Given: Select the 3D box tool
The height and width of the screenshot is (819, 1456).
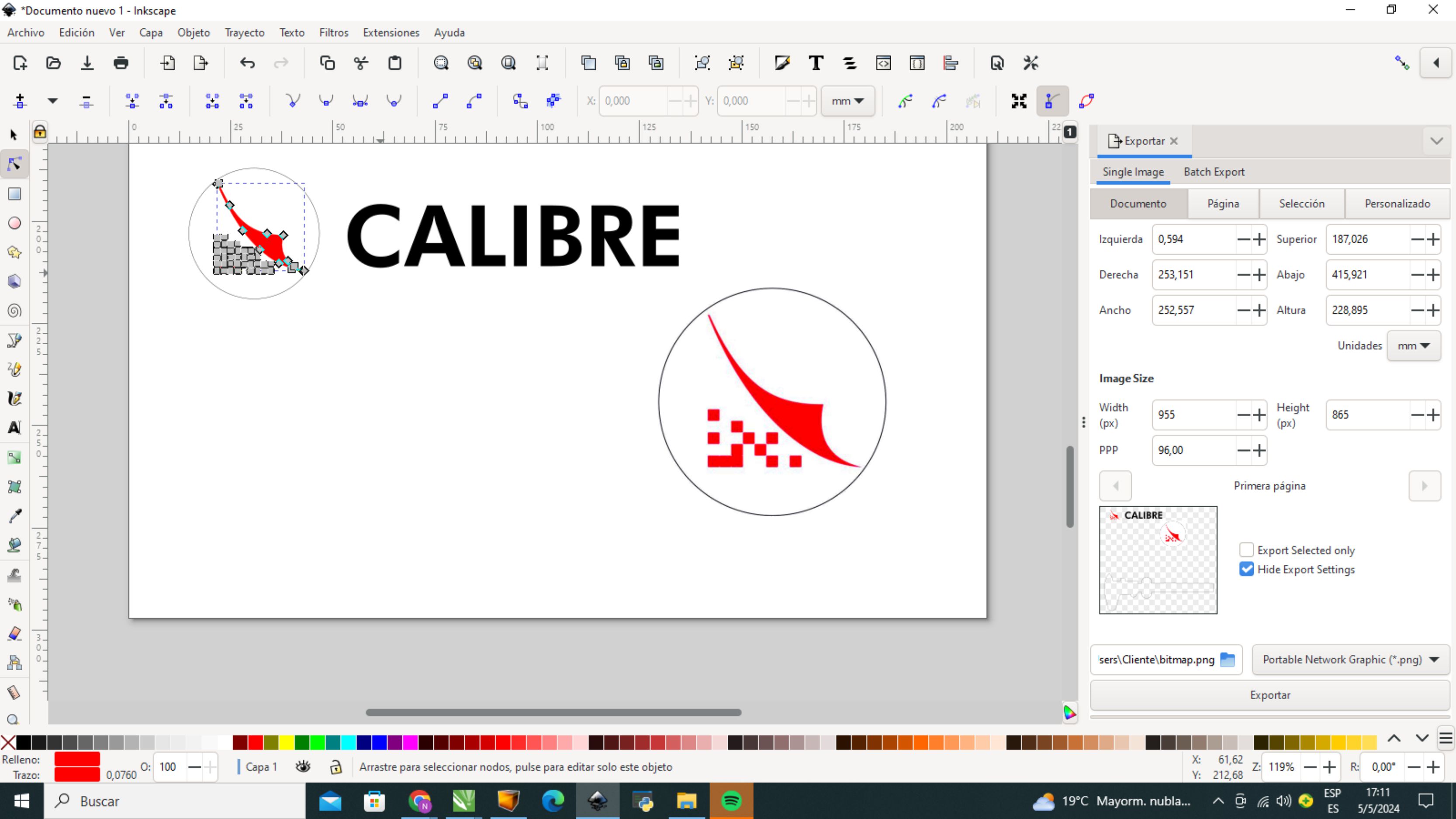Looking at the screenshot, I should (x=14, y=281).
